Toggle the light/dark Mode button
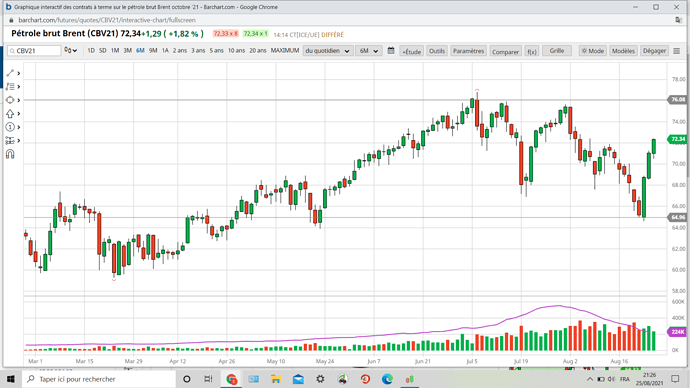Viewport: 690px width, 388px height. [592, 51]
